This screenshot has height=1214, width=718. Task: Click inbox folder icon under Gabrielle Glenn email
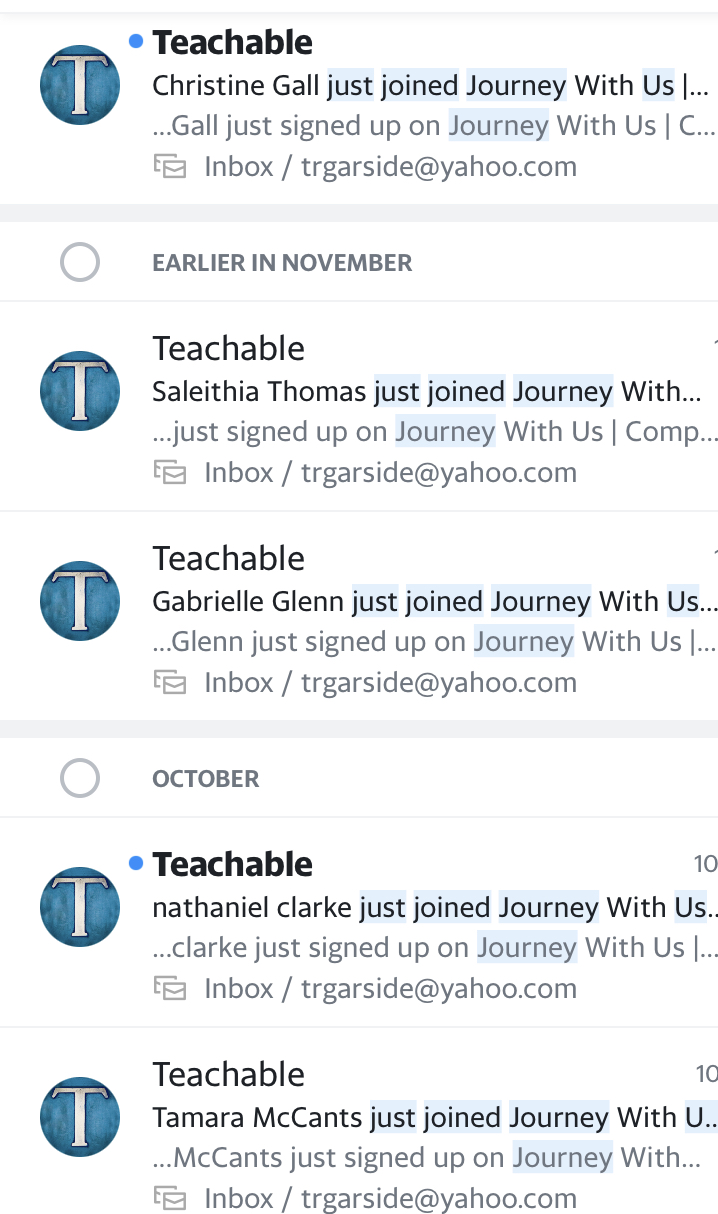[x=169, y=683]
